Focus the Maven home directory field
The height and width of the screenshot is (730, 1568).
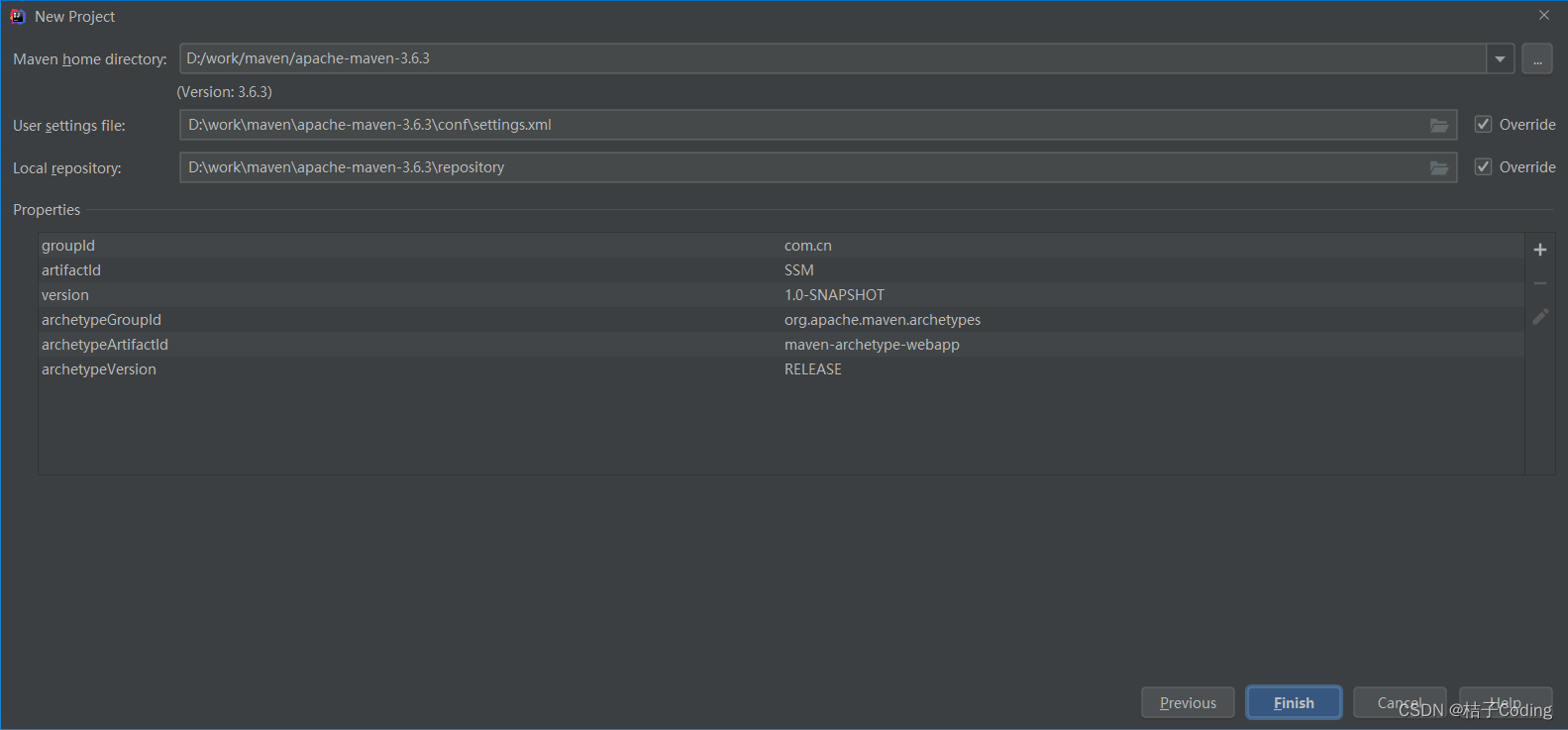[832, 58]
